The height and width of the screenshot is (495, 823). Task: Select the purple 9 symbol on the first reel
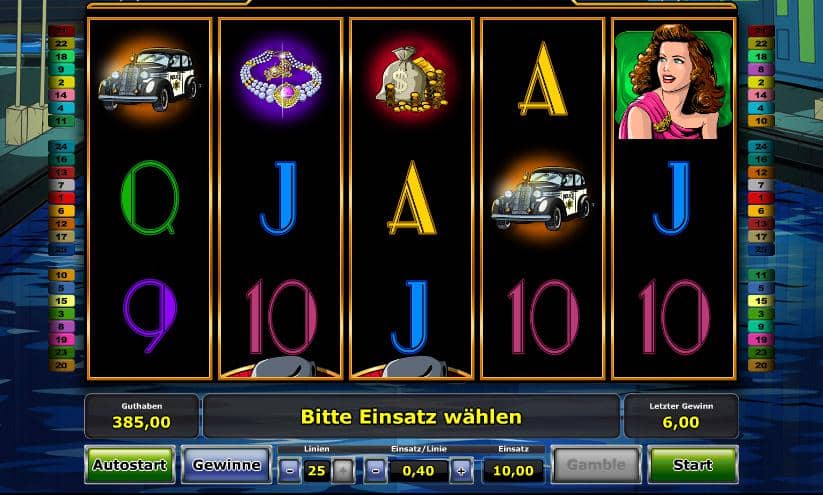(150, 316)
